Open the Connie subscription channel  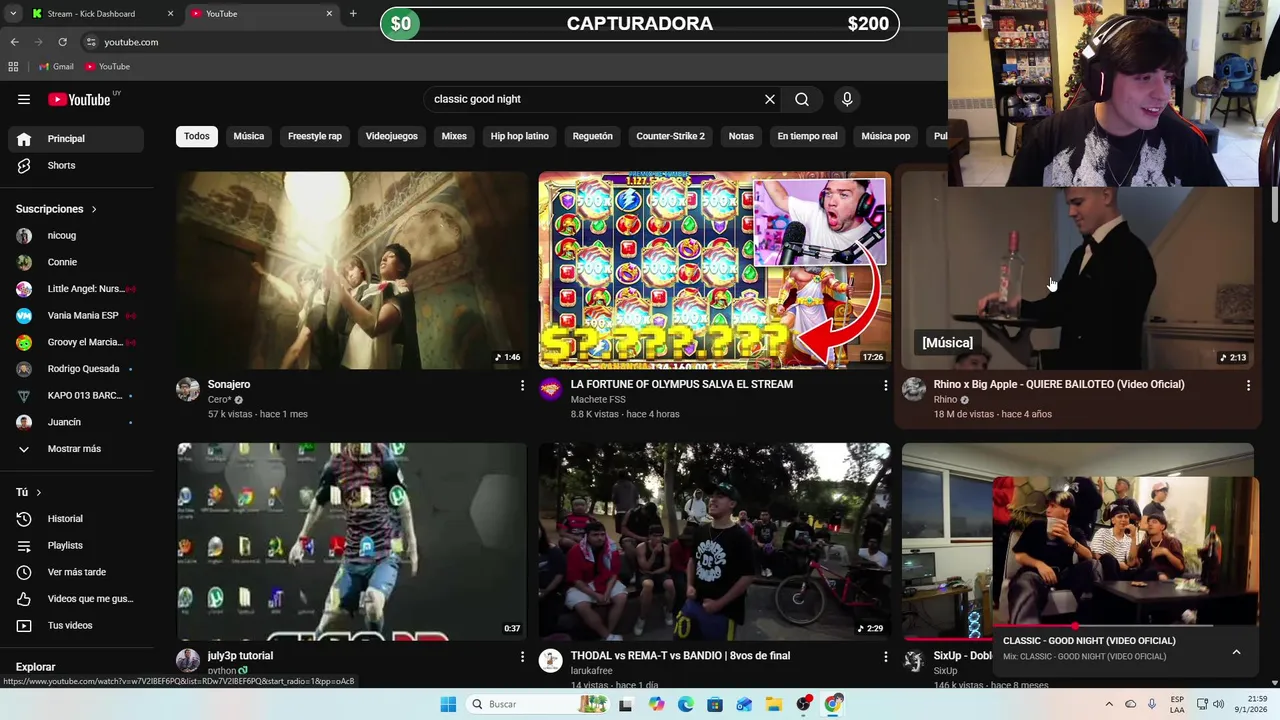click(76, 262)
